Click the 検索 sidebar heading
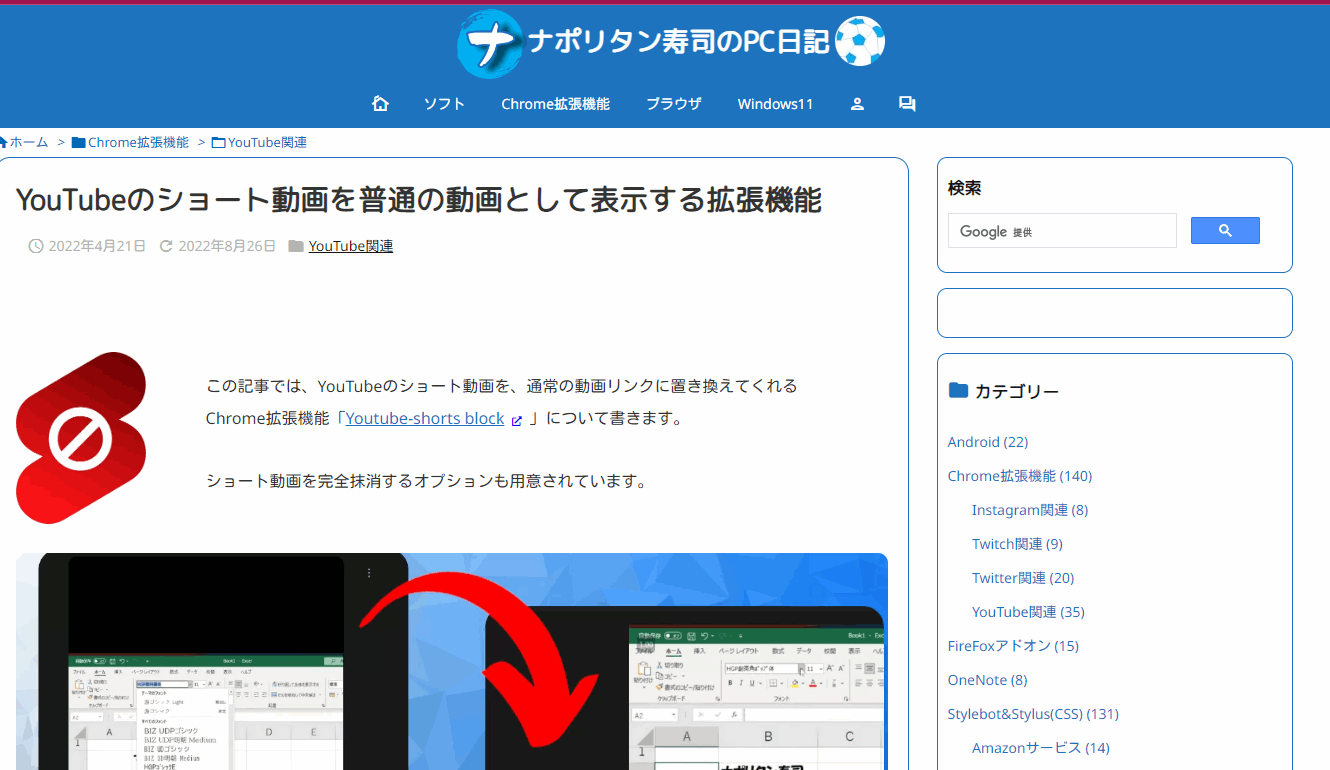This screenshot has width=1330, height=770. pyautogui.click(x=964, y=188)
